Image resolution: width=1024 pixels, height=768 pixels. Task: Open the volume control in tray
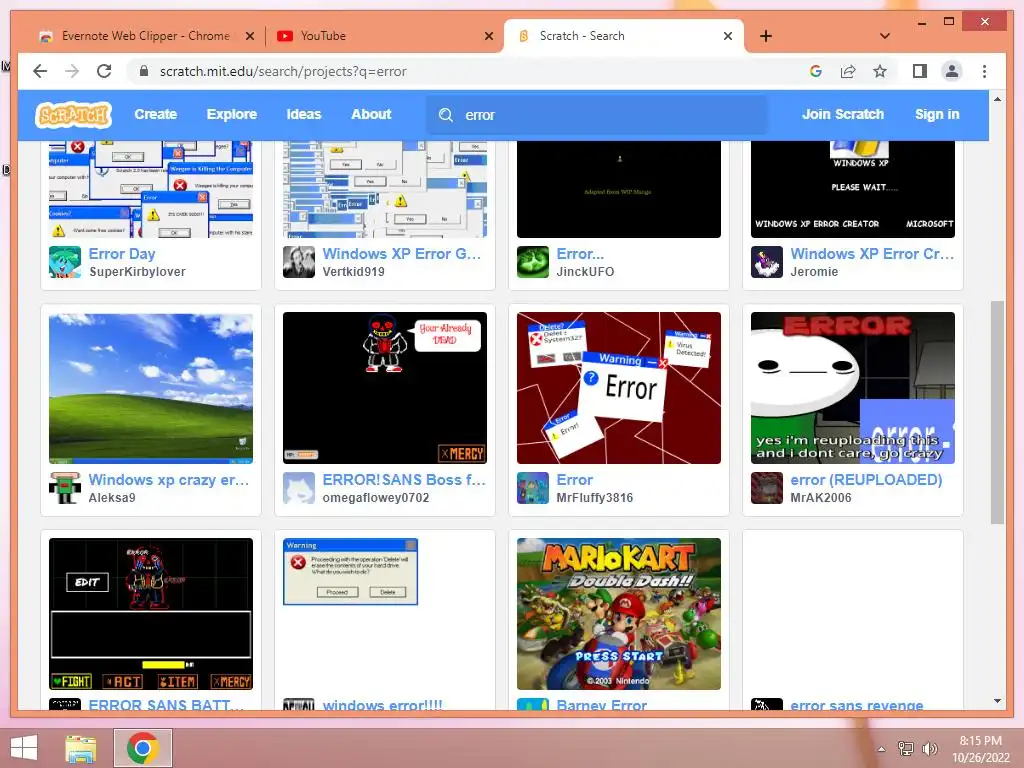[x=929, y=749]
